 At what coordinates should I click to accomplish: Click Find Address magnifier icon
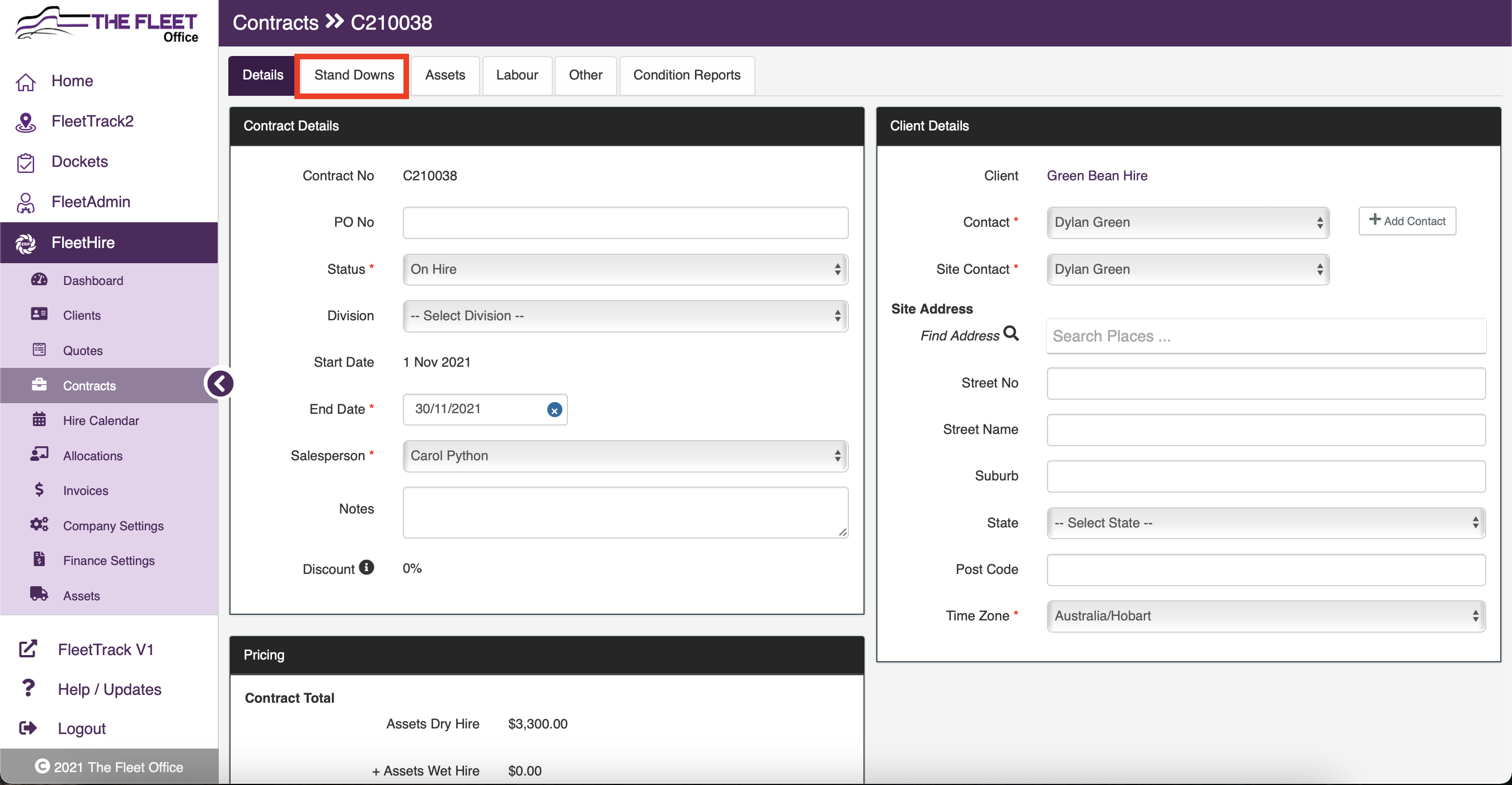pyautogui.click(x=1011, y=334)
